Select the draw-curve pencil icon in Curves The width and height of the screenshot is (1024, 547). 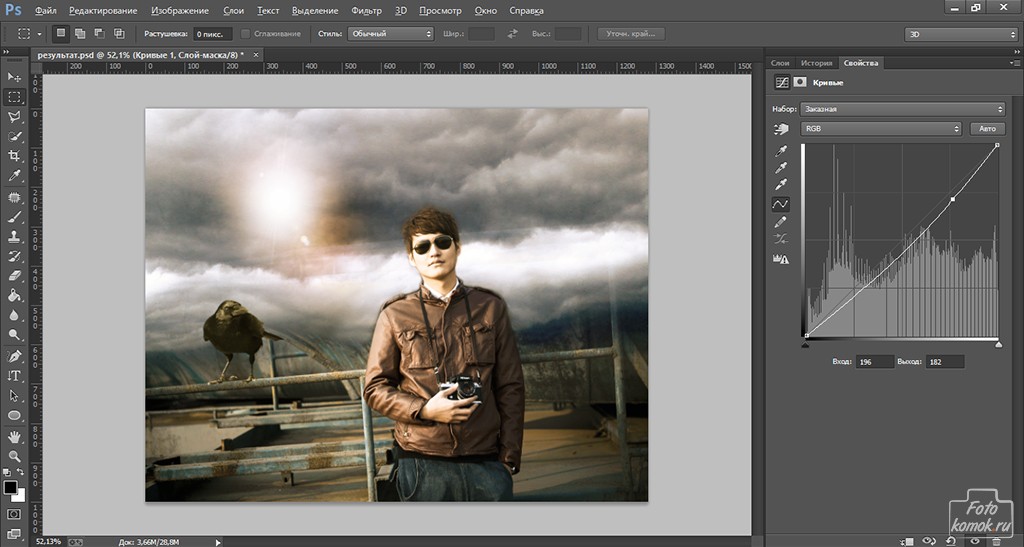pyautogui.click(x=782, y=221)
